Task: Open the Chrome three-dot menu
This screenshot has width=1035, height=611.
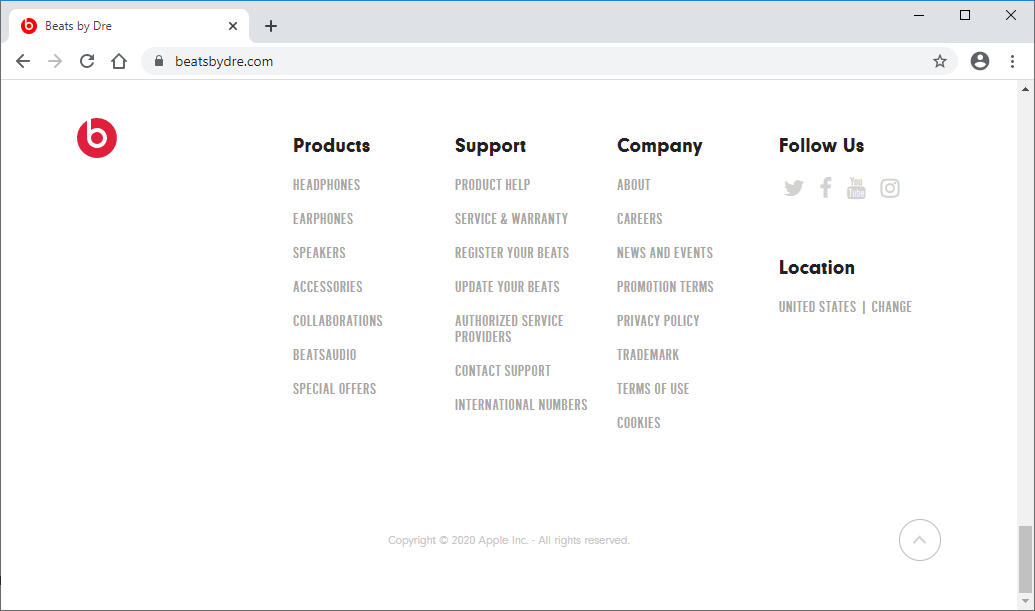Action: tap(1012, 61)
